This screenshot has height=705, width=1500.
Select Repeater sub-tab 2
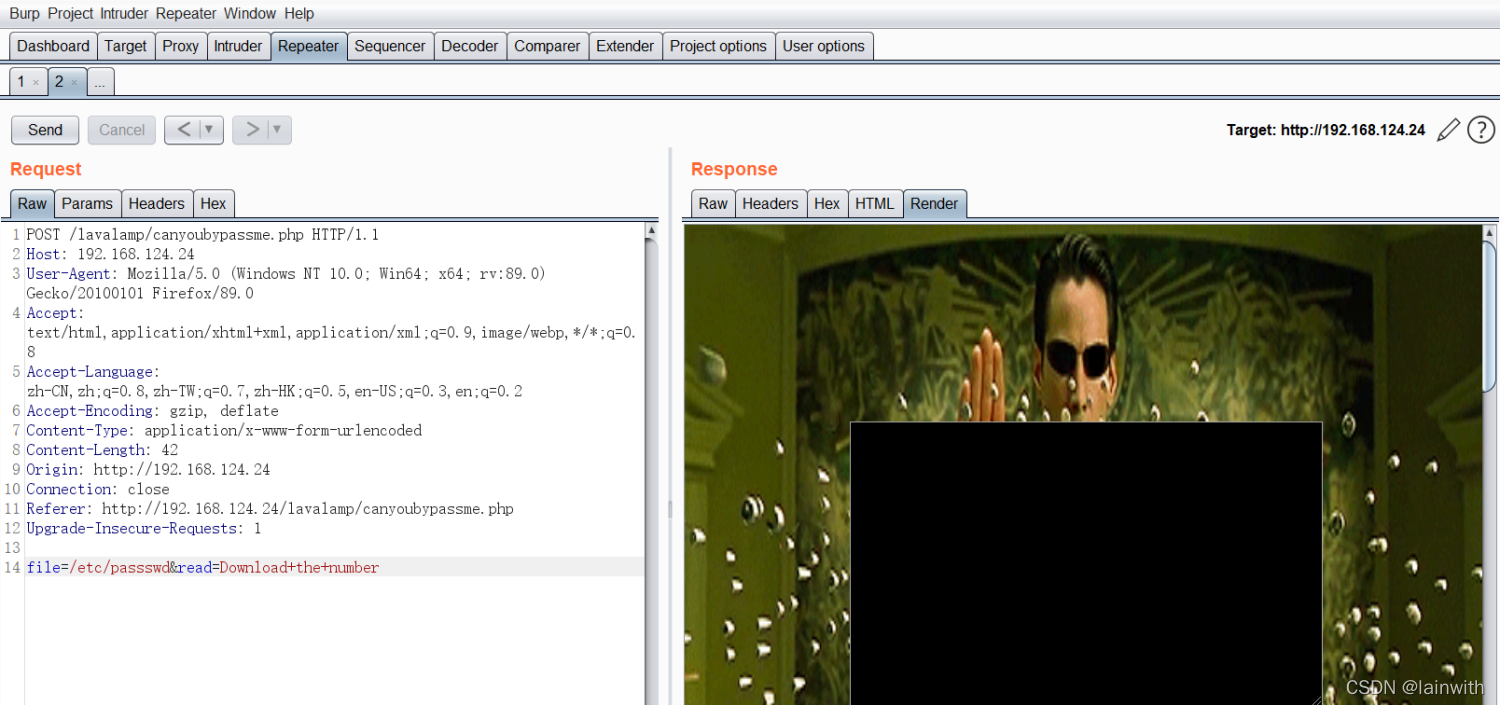(x=59, y=82)
